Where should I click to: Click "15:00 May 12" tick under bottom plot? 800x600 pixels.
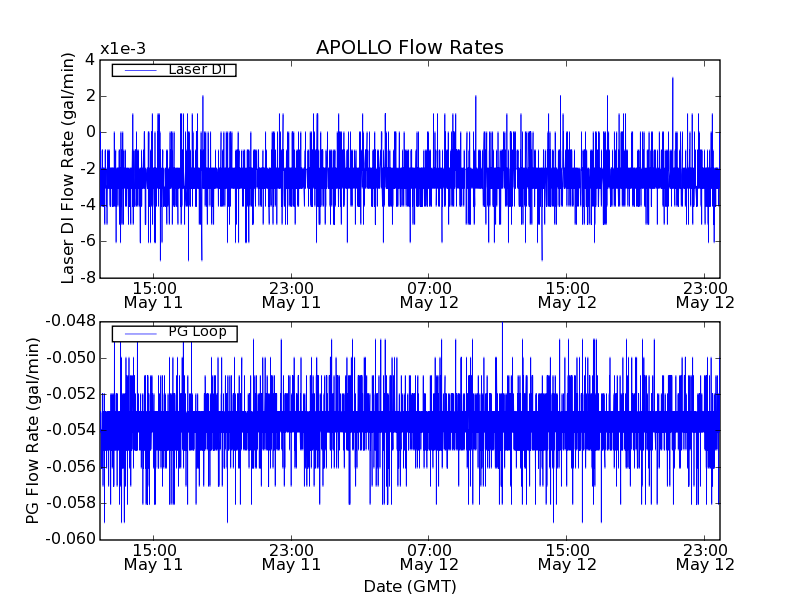567,556
